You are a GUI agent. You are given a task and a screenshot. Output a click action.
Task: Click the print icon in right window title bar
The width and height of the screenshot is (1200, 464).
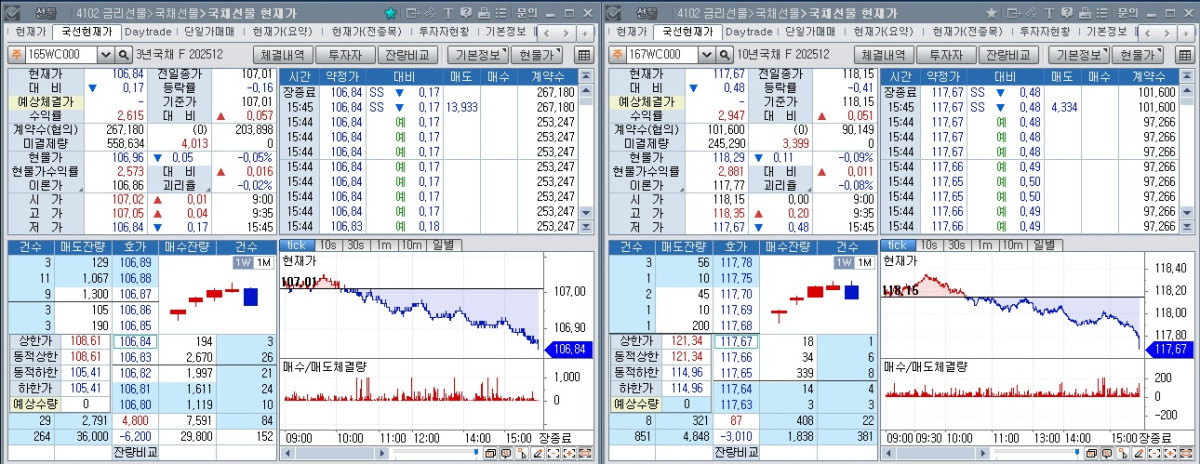click(1085, 12)
